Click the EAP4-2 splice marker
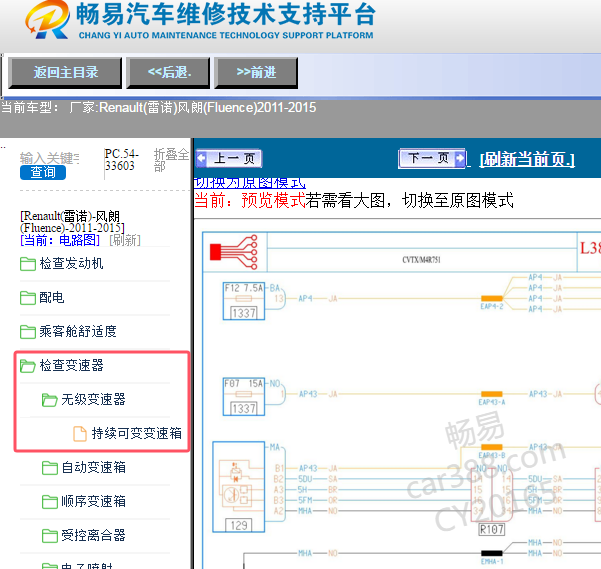This screenshot has width=601, height=569. [492, 298]
